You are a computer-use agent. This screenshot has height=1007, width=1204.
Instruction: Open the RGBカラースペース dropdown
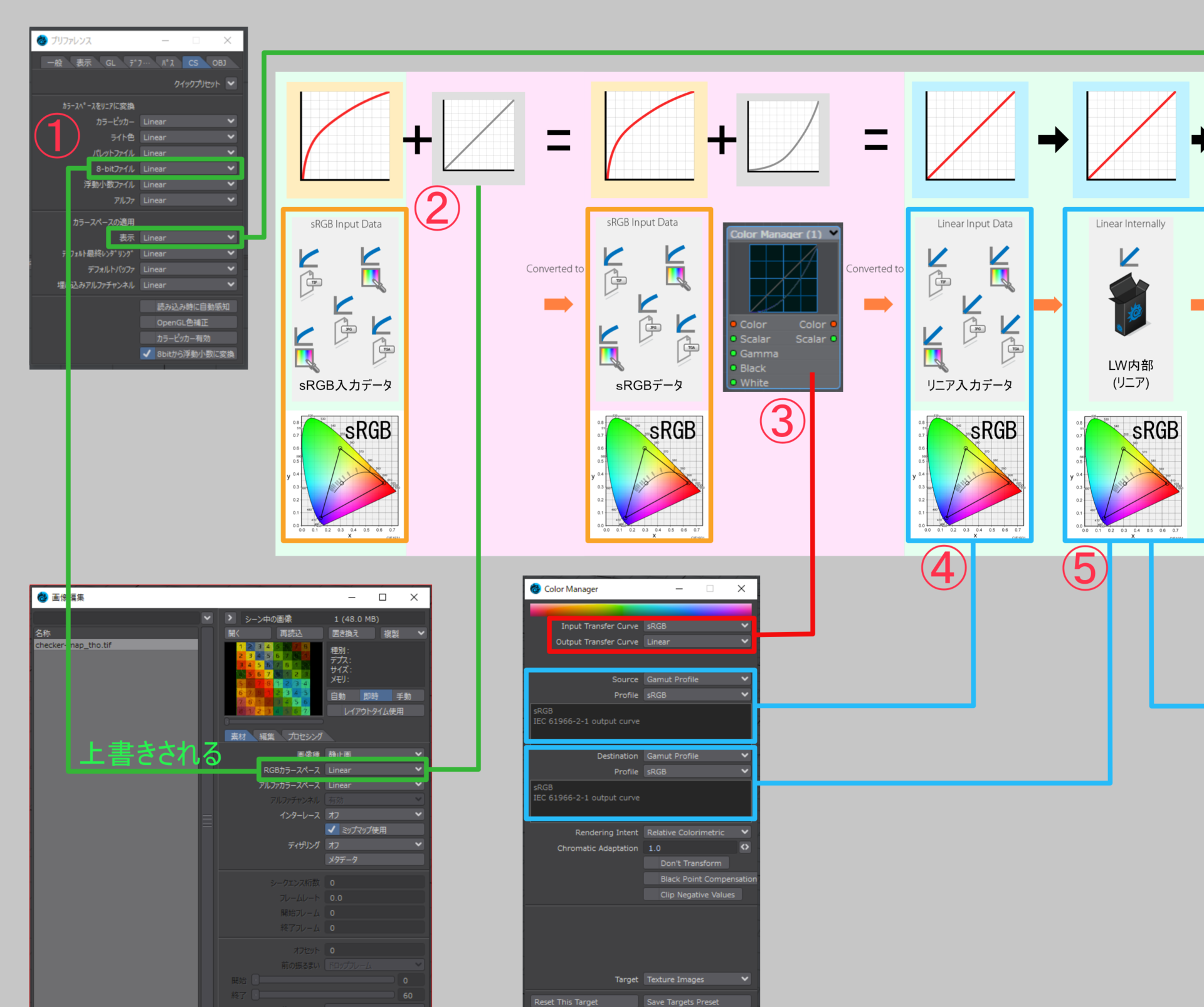374,769
